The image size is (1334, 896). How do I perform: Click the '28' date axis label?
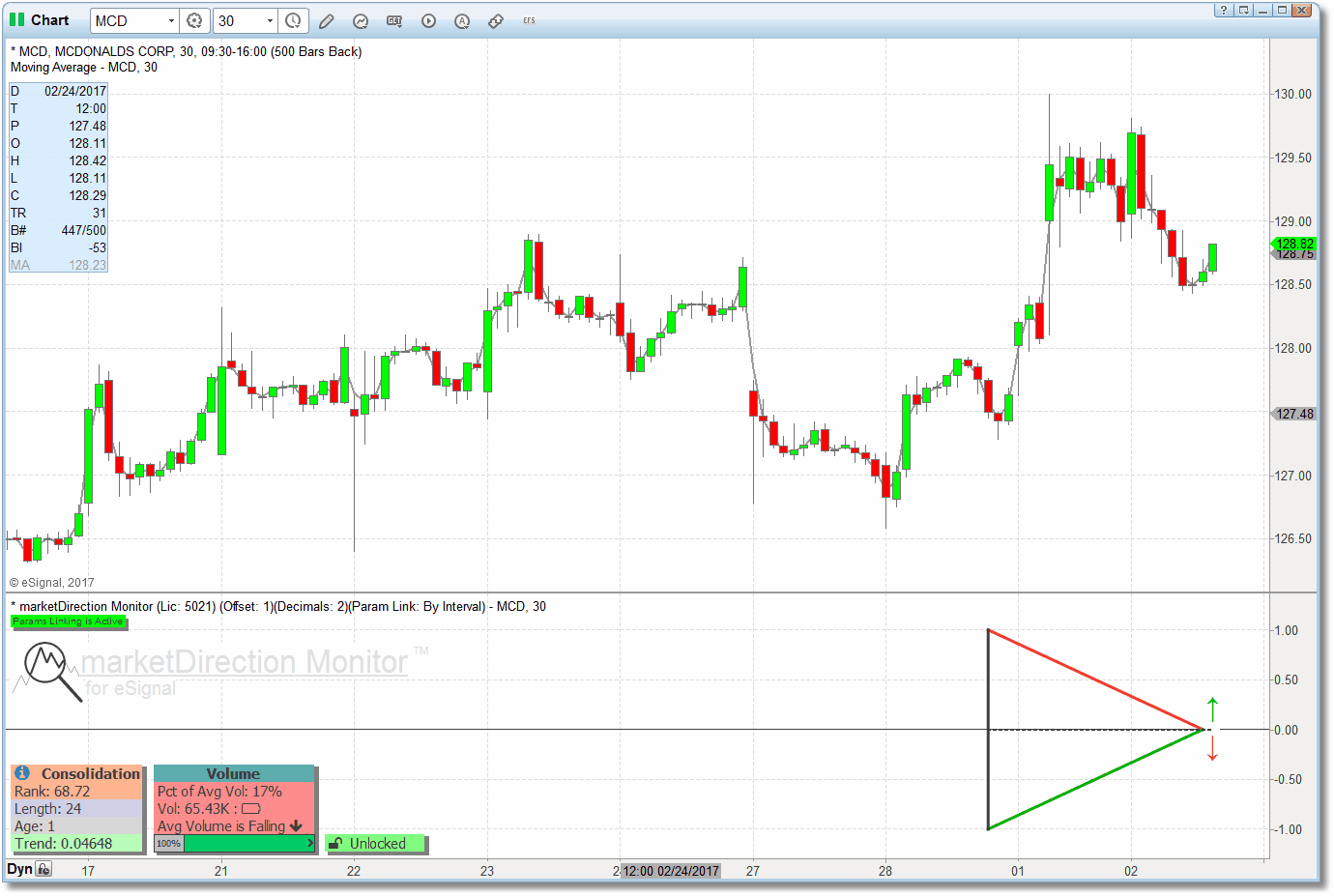click(885, 871)
